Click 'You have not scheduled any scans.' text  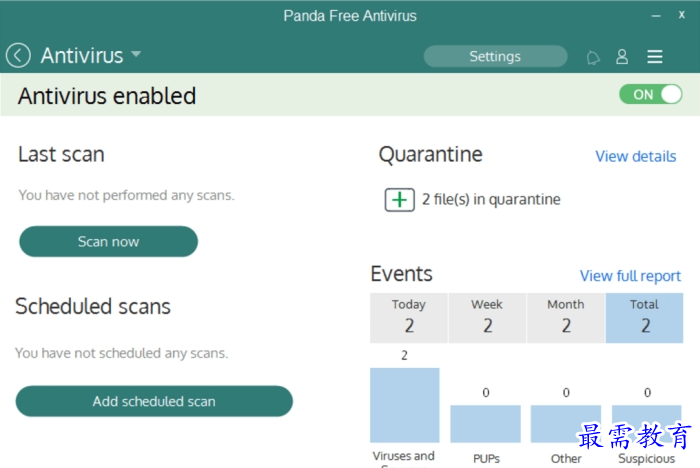[x=121, y=353]
